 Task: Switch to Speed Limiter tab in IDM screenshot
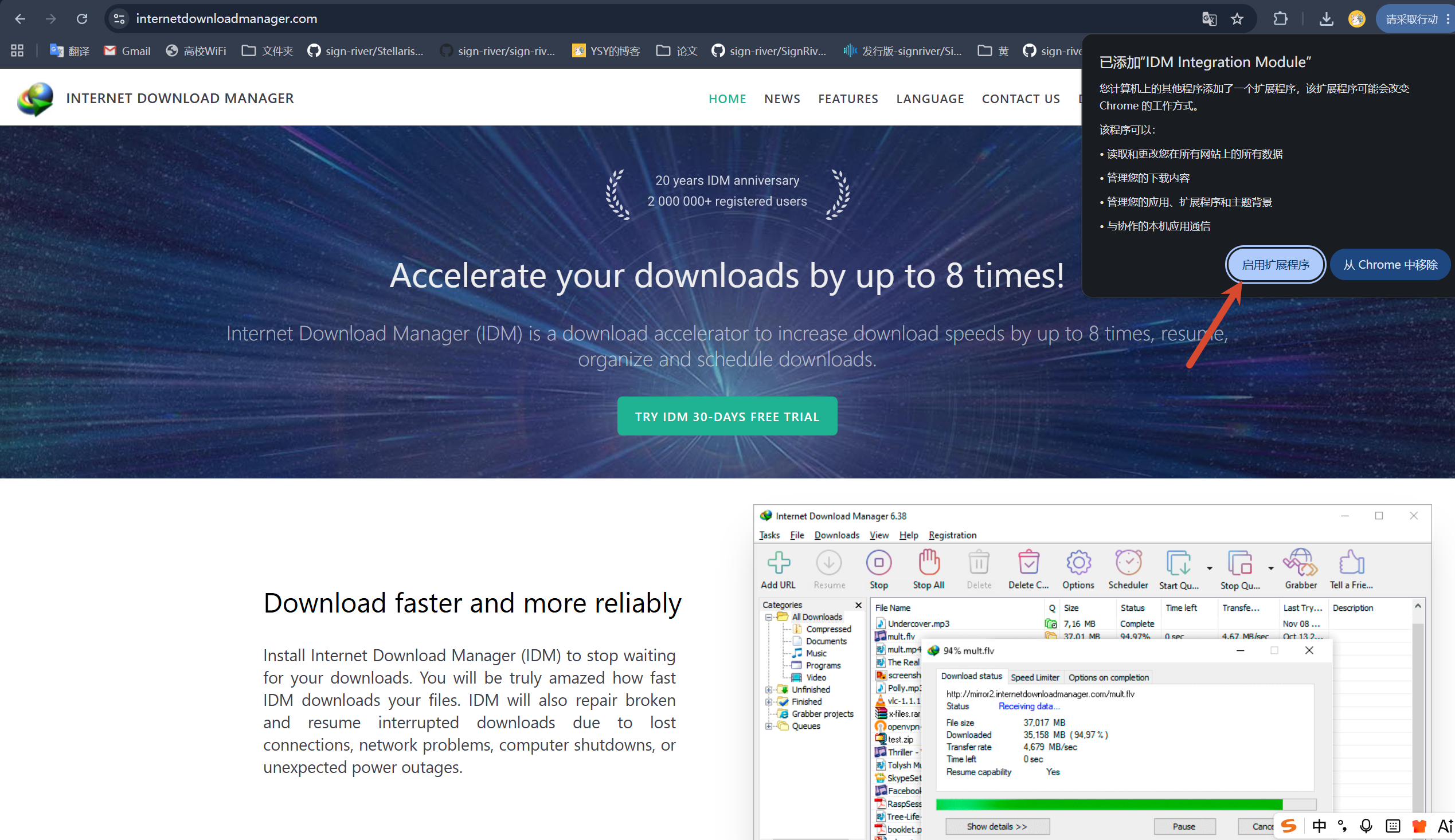1035,677
